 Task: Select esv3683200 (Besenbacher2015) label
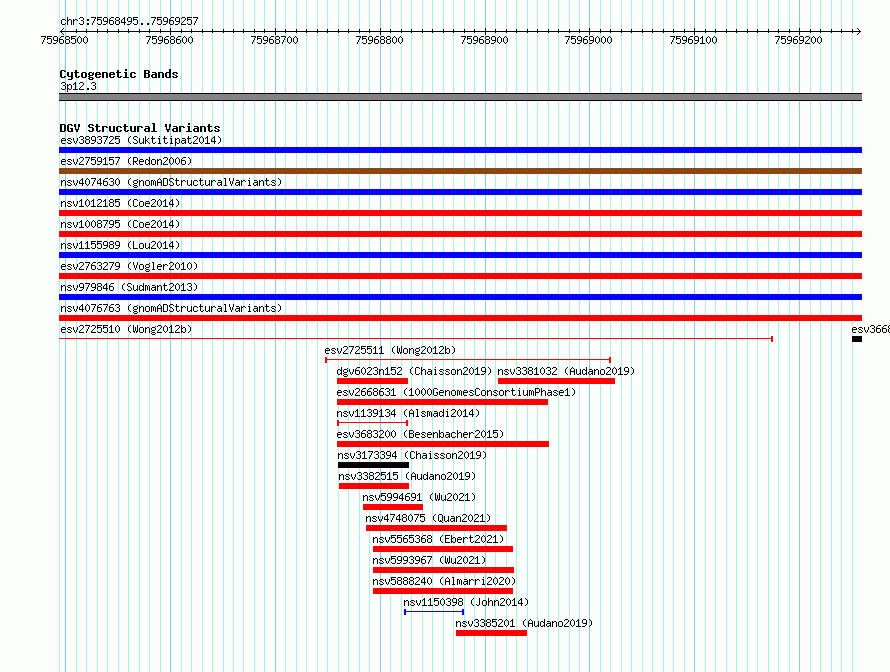pyautogui.click(x=420, y=434)
